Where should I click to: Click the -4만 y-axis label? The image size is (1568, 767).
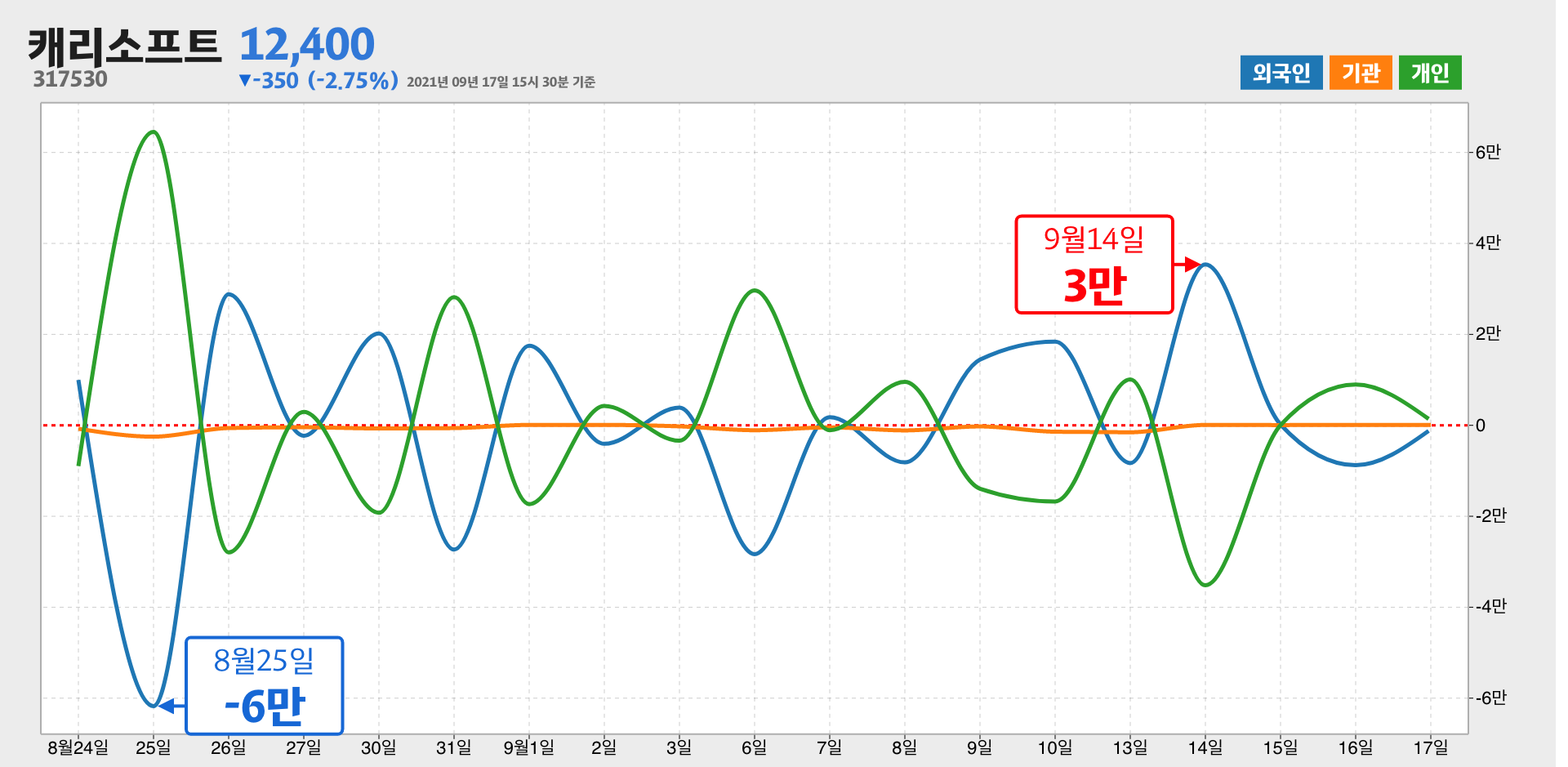pyautogui.click(x=1490, y=606)
